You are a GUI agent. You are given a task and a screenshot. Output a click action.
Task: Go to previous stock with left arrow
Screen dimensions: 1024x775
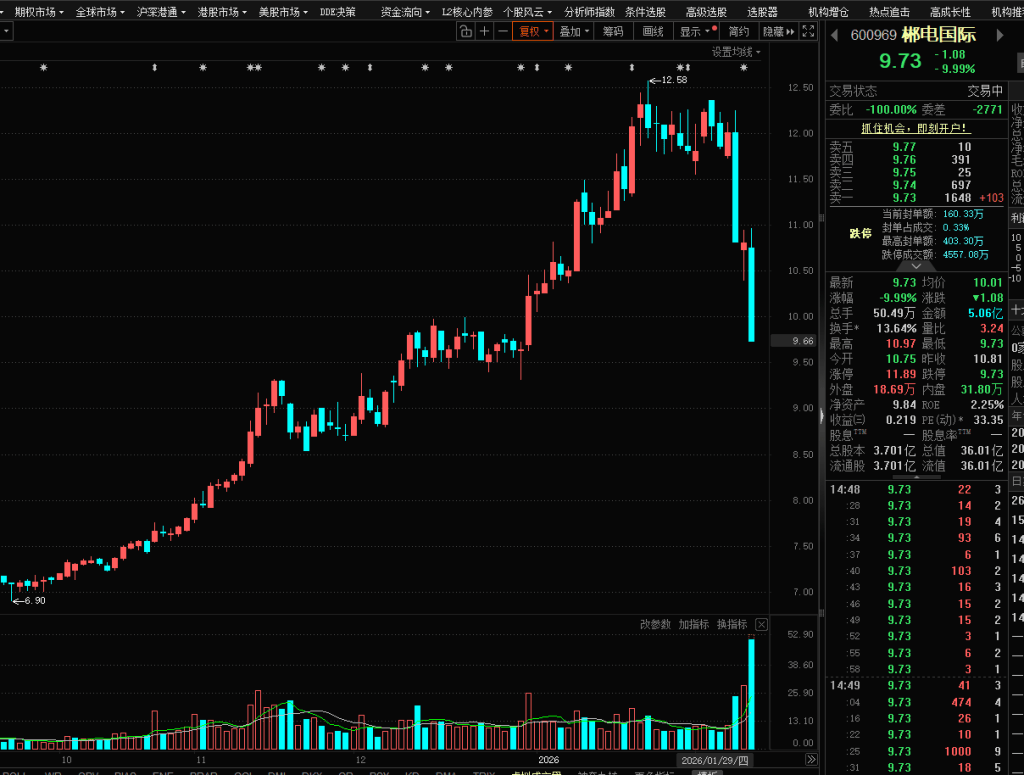[x=834, y=35]
